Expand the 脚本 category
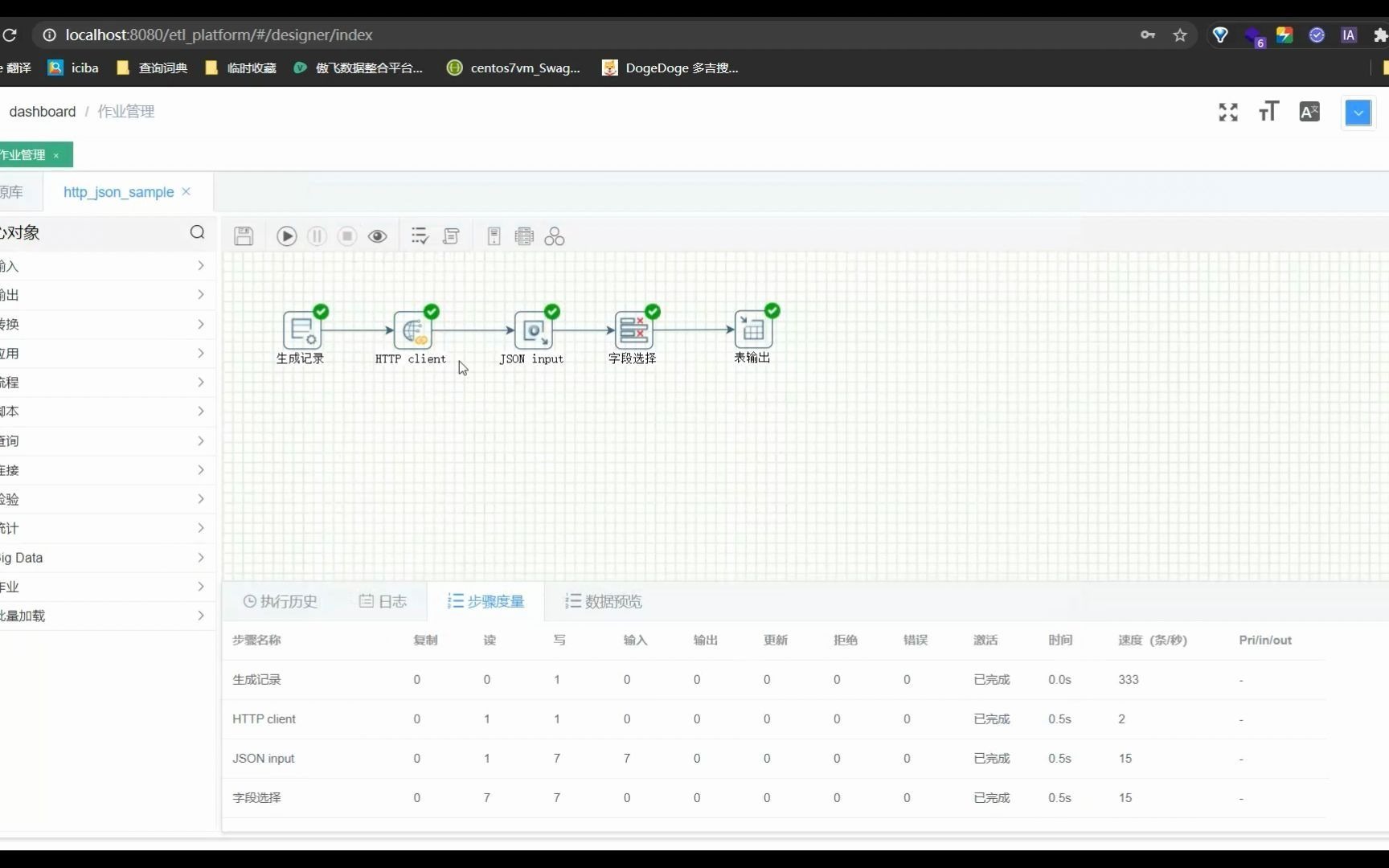Screen dimensions: 1389x868 click(x=108, y=411)
